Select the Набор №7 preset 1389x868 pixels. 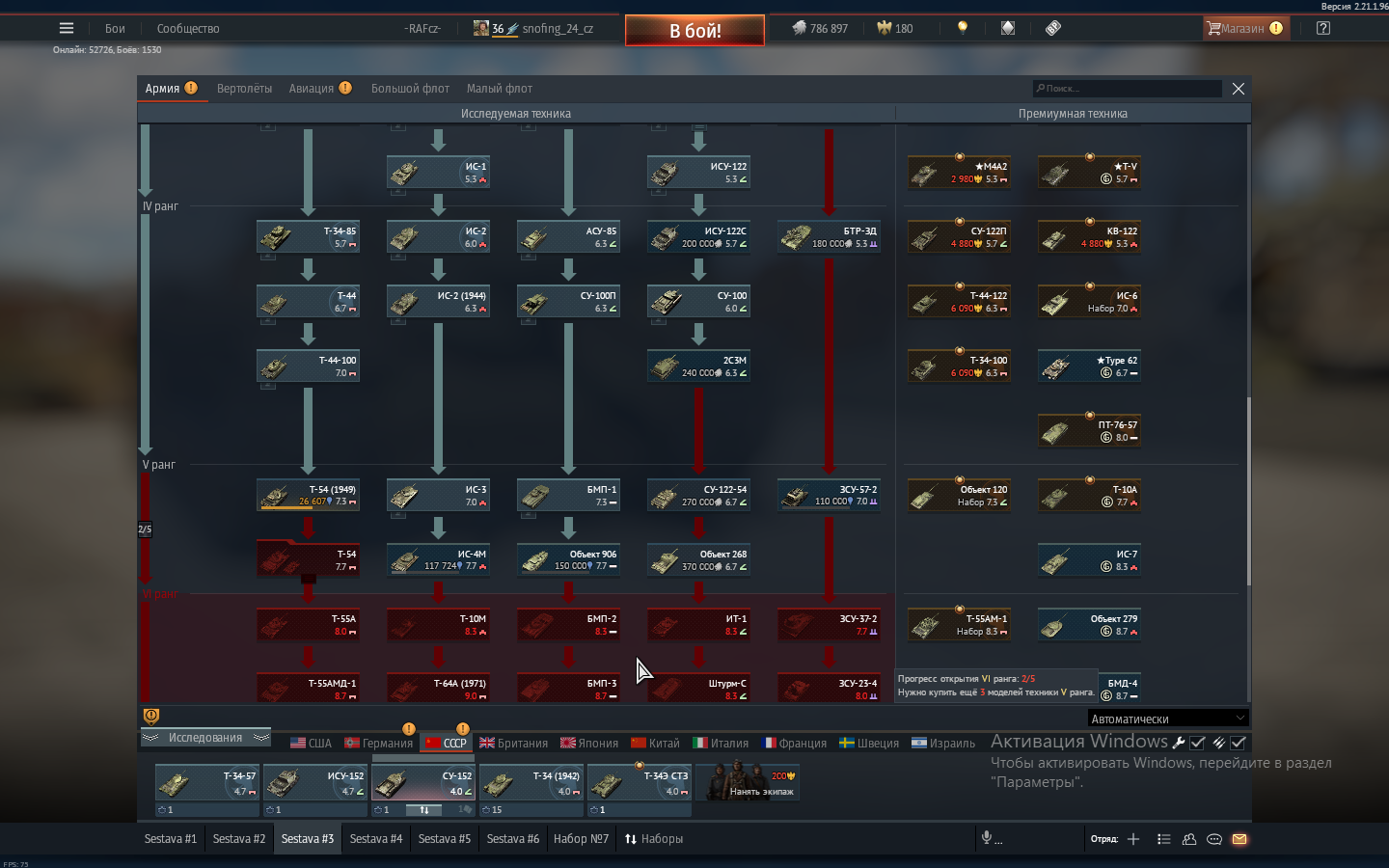[581, 838]
